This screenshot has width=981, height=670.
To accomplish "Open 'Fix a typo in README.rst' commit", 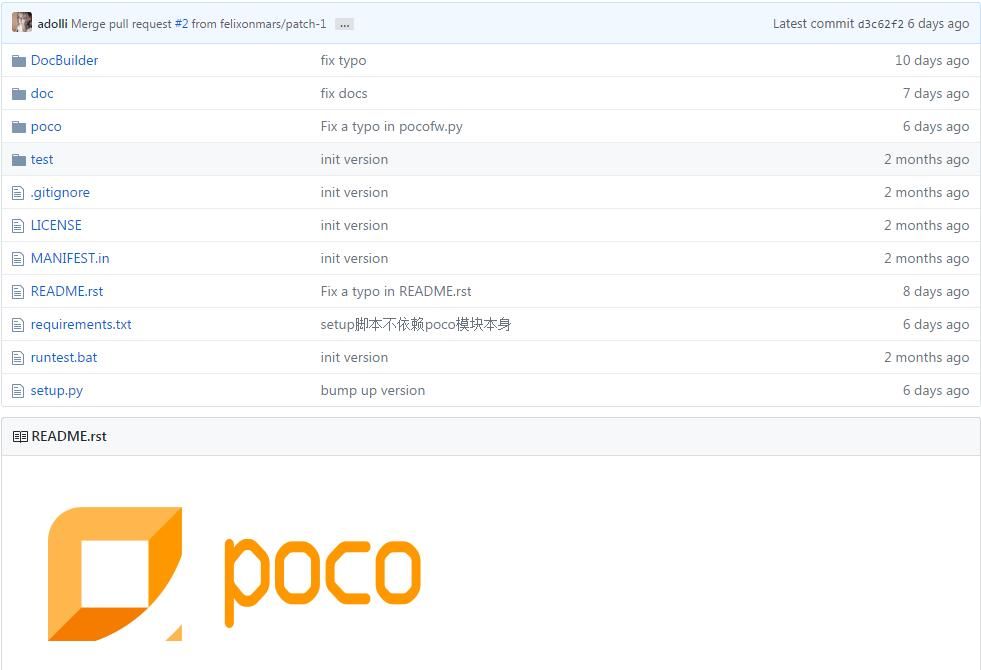I will click(396, 291).
